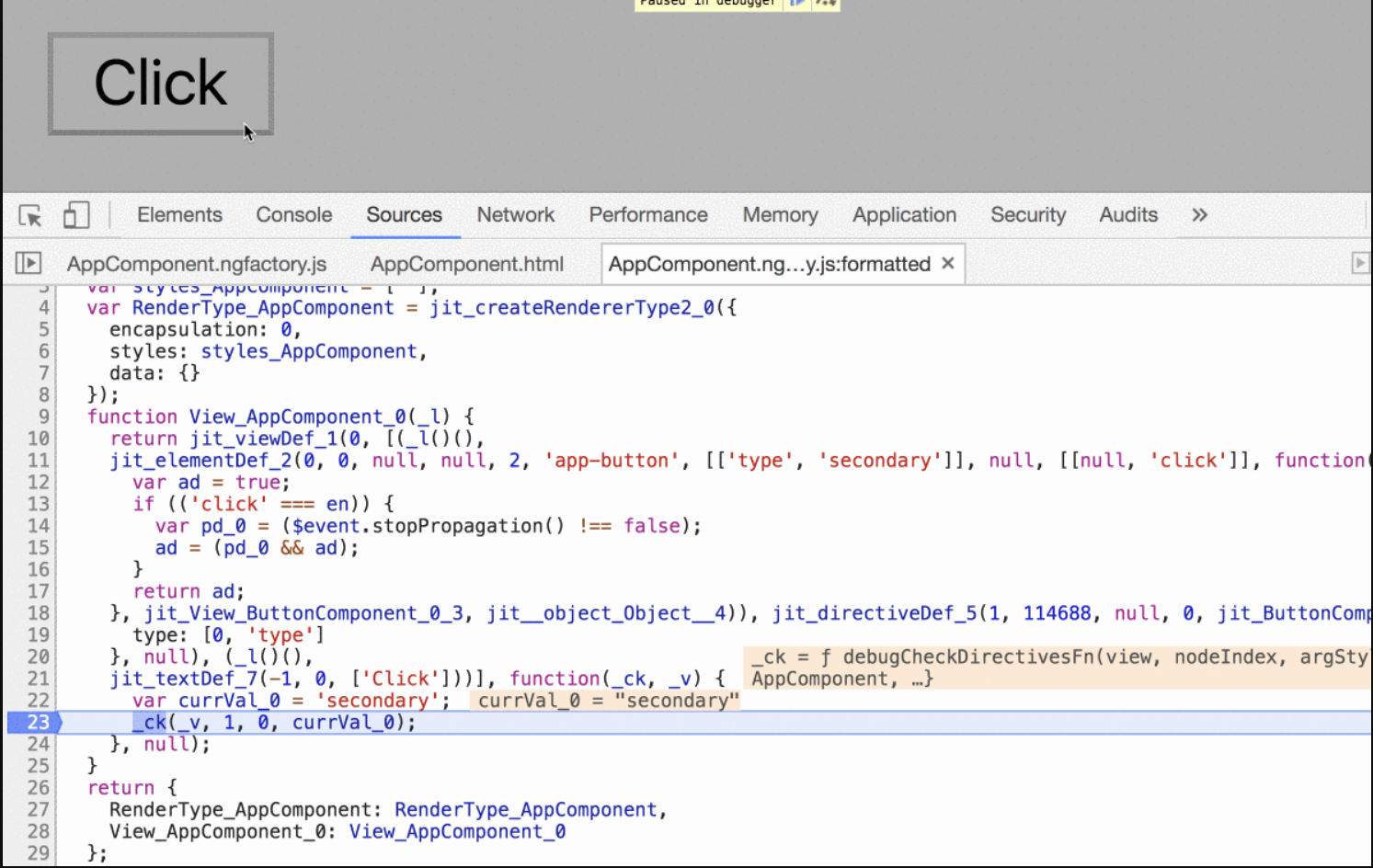The height and width of the screenshot is (868, 1373).
Task: Toggle the device toolbar icon
Action: pos(75,215)
